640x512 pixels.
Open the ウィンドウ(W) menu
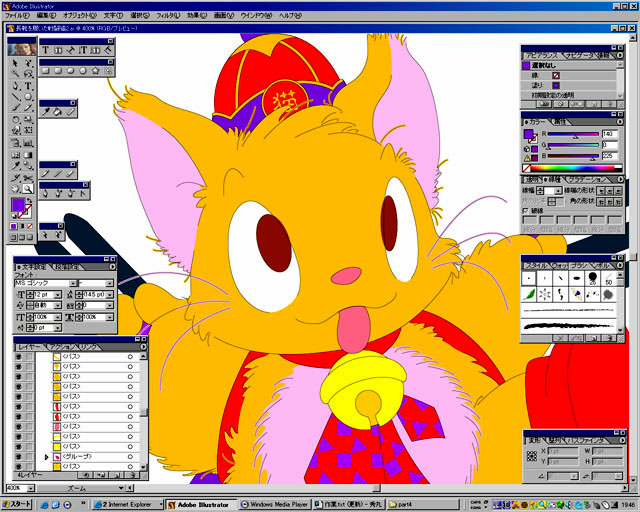tap(256, 16)
